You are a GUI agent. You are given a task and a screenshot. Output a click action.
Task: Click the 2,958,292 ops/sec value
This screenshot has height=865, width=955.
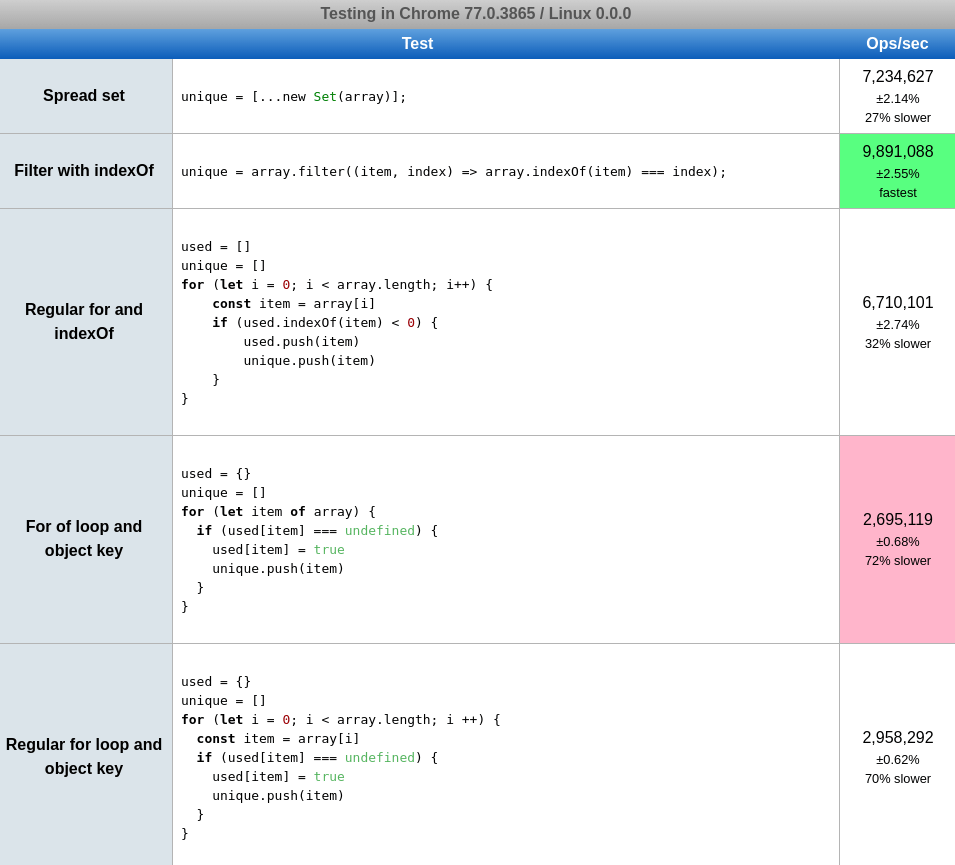[897, 738]
